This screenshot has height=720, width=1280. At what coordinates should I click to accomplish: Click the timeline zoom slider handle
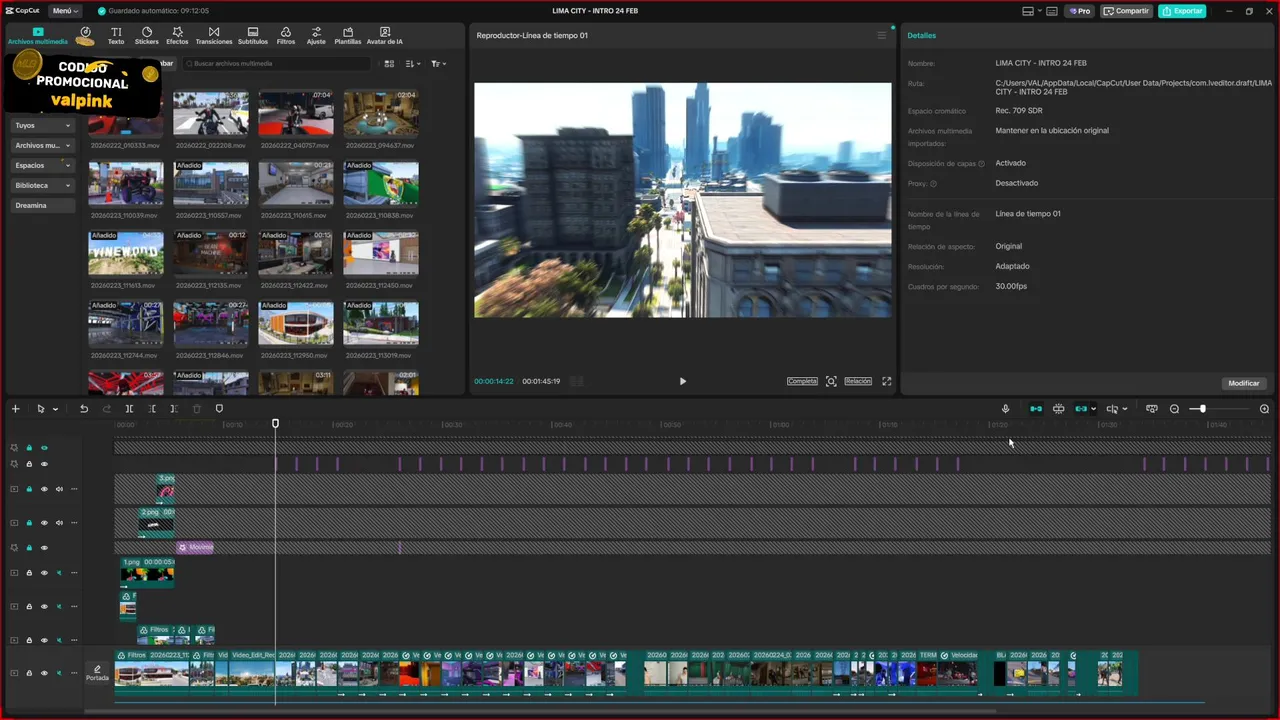click(x=1202, y=409)
